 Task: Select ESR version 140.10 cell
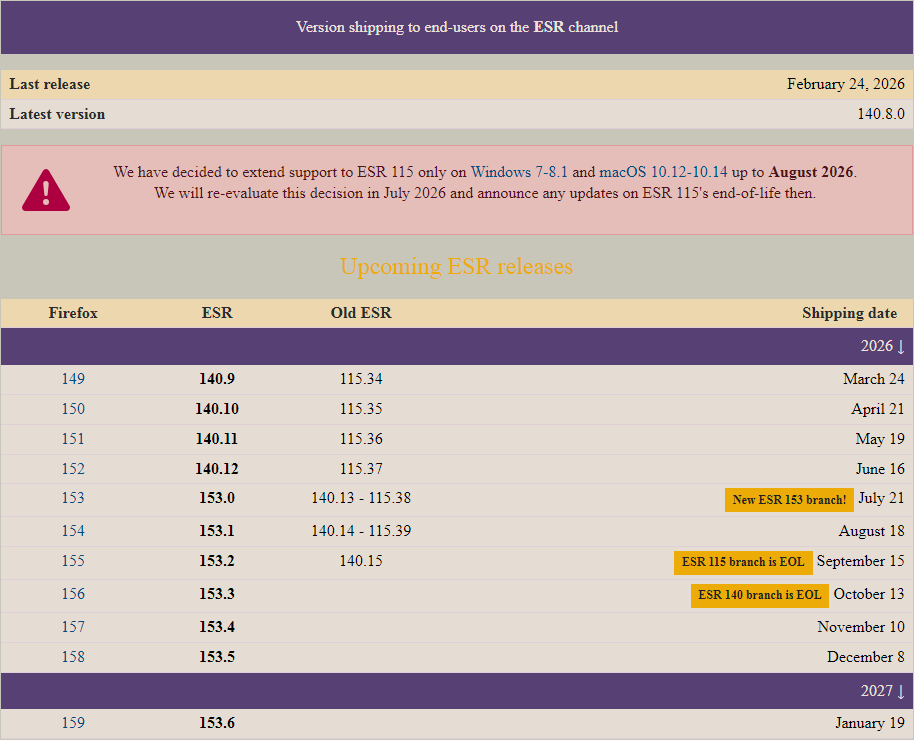point(217,409)
